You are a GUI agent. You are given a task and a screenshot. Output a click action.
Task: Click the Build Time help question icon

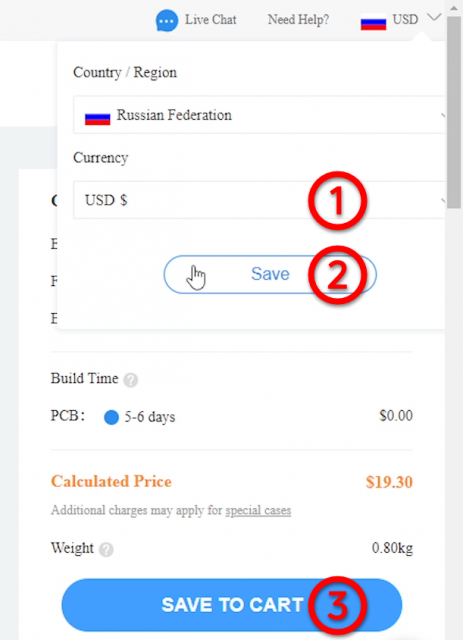131,380
